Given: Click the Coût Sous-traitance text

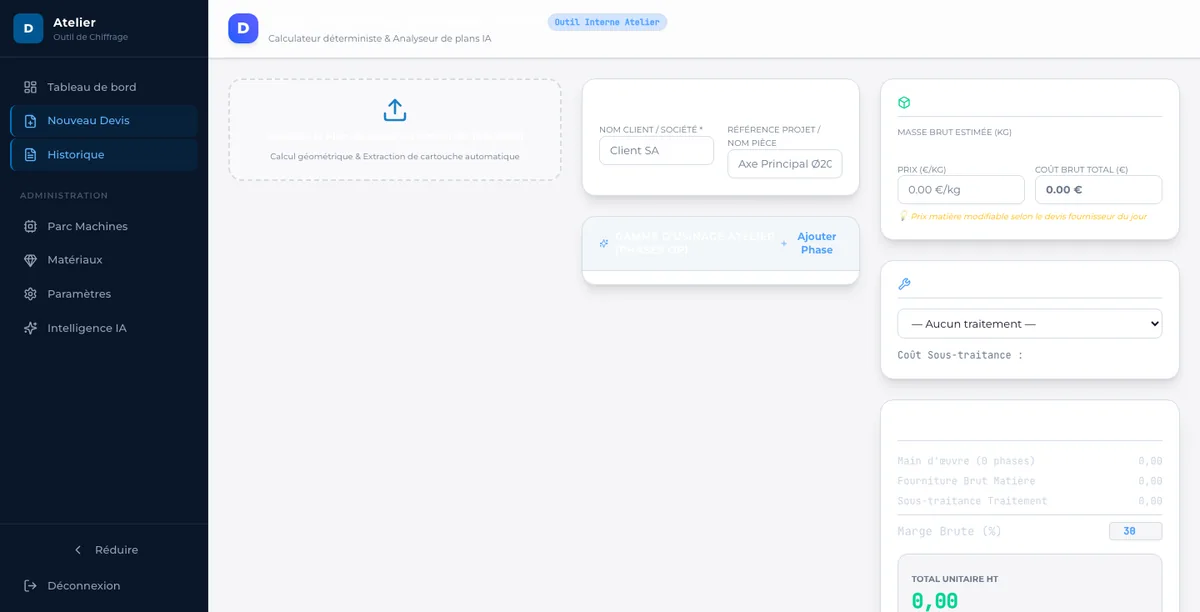Looking at the screenshot, I should point(960,355).
